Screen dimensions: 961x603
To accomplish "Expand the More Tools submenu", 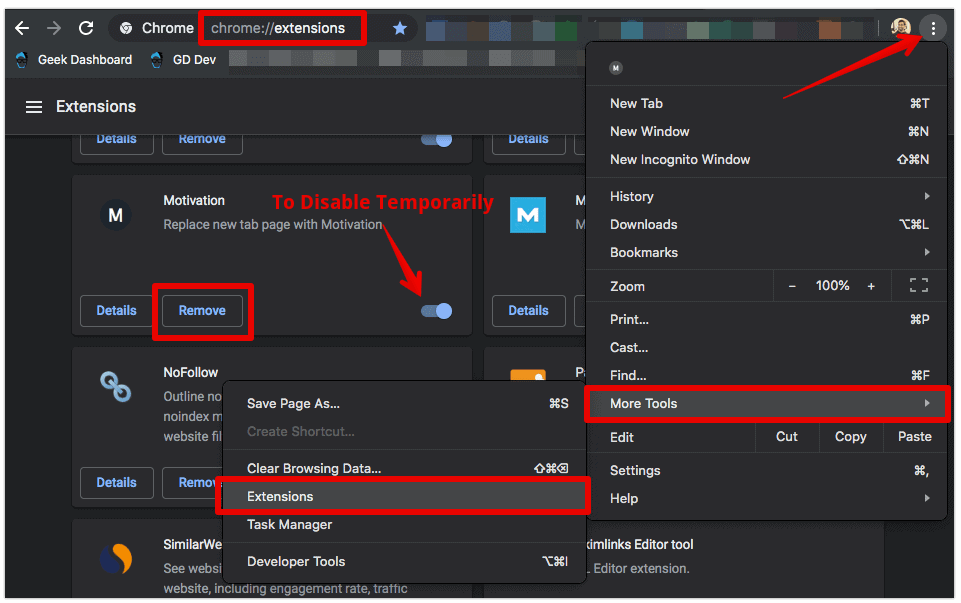I will pyautogui.click(x=765, y=403).
